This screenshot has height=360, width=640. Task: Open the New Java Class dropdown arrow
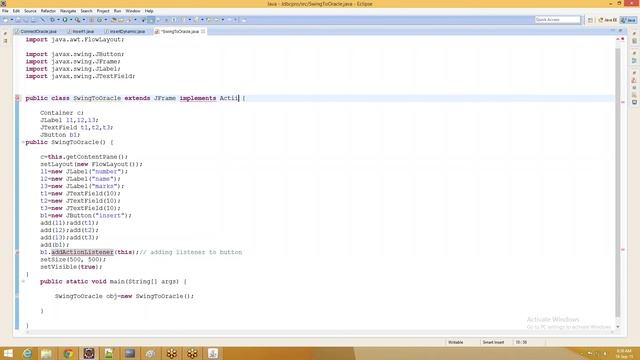[x=106, y=20]
